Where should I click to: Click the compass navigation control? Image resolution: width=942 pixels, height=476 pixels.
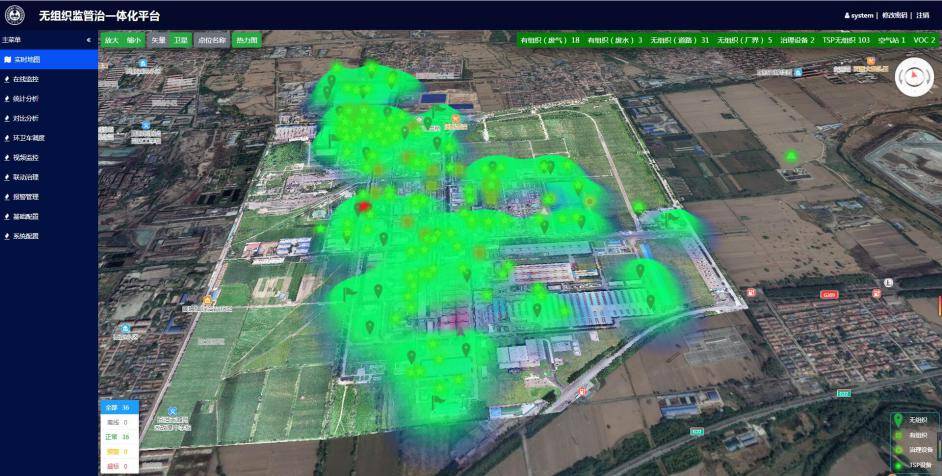pos(912,77)
